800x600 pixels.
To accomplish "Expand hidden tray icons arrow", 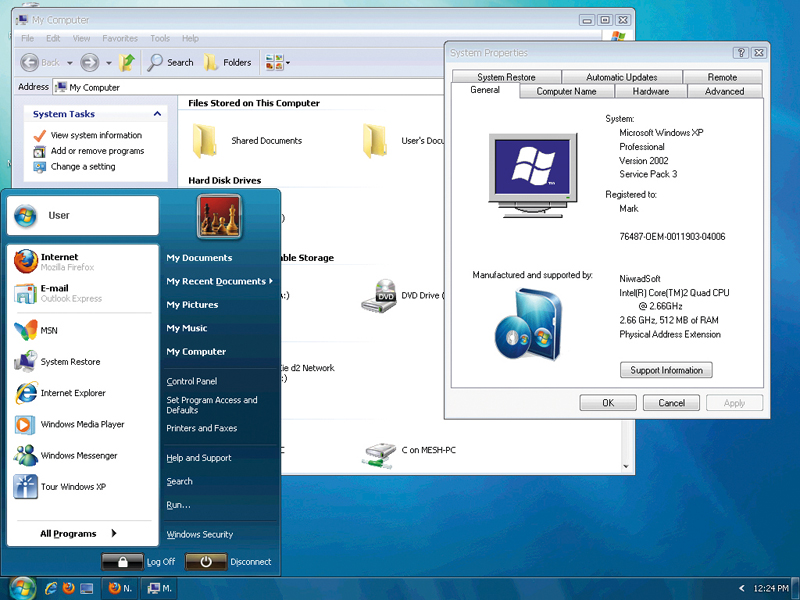I will (x=741, y=588).
